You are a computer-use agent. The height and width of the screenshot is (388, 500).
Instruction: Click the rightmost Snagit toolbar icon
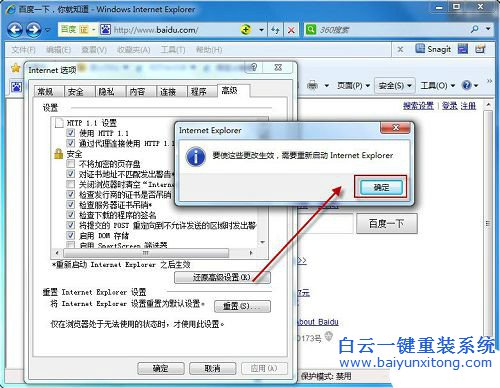480,49
